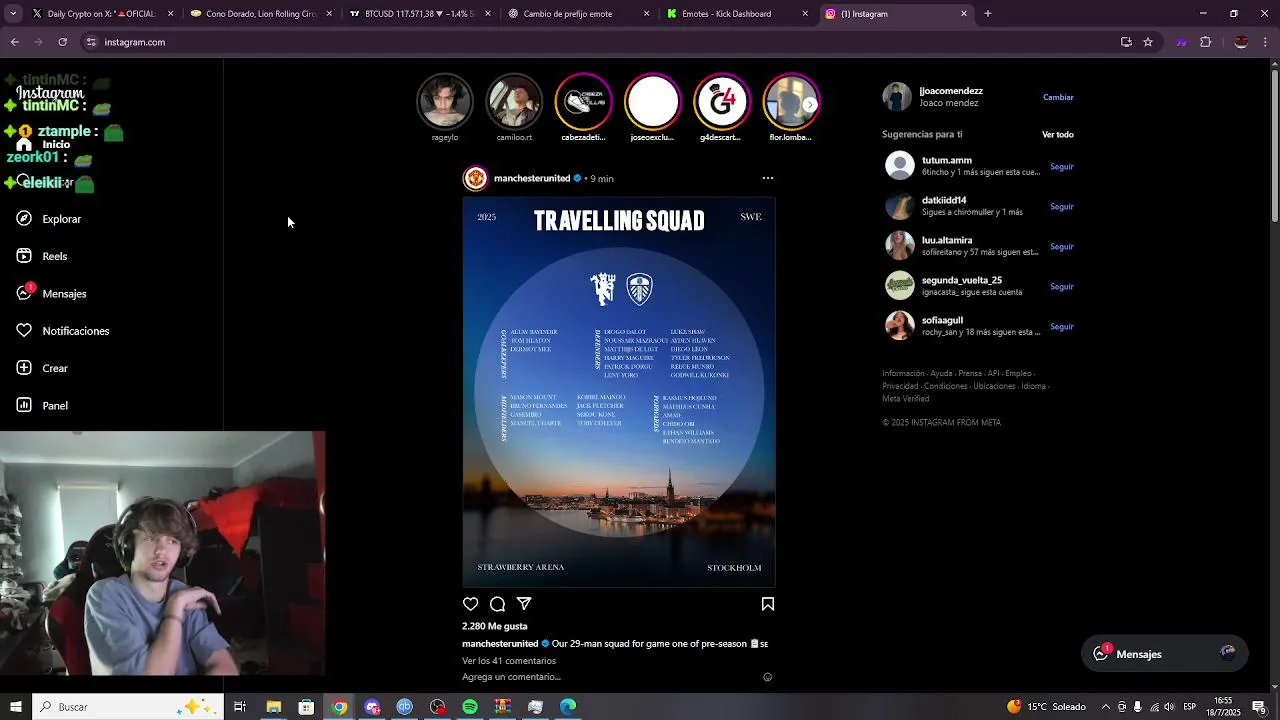Viewport: 1280px width, 720px height.
Task: Click Cambiar account link
Action: [x=1058, y=97]
